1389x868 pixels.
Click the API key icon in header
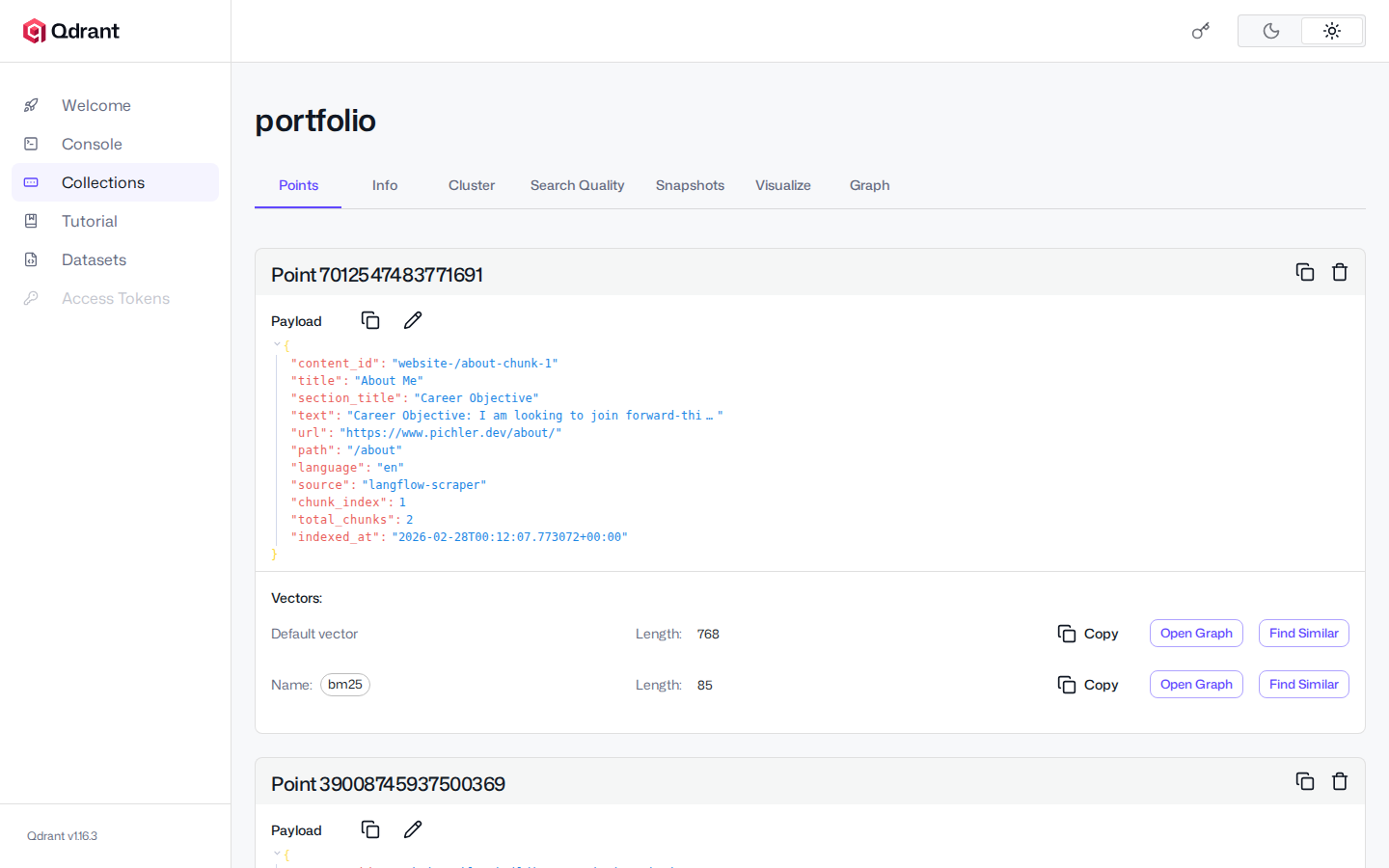tap(1200, 31)
